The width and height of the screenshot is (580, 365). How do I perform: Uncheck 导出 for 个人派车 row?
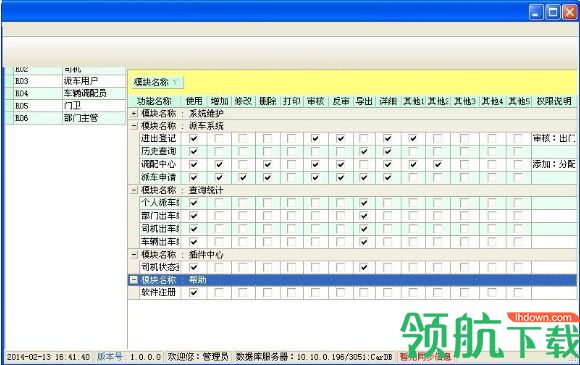click(364, 203)
